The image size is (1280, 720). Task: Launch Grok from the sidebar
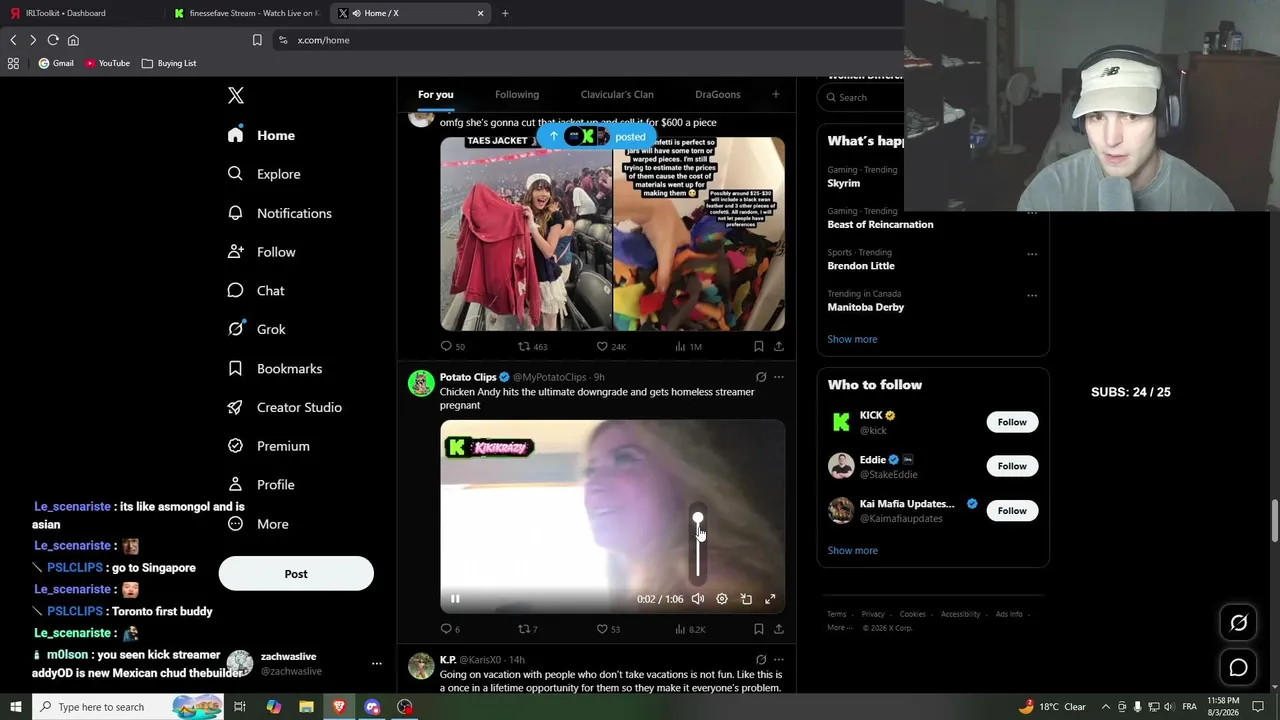[x=256, y=329]
